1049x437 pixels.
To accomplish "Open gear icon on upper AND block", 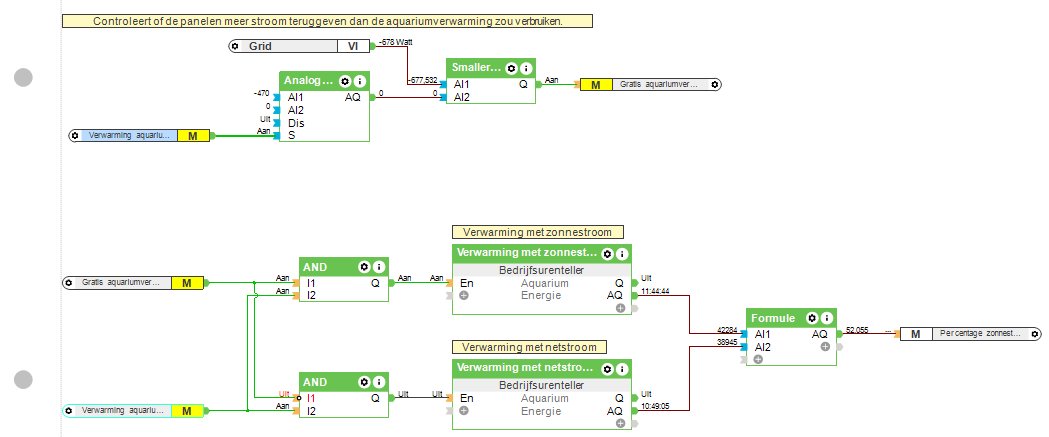I will click(x=365, y=267).
